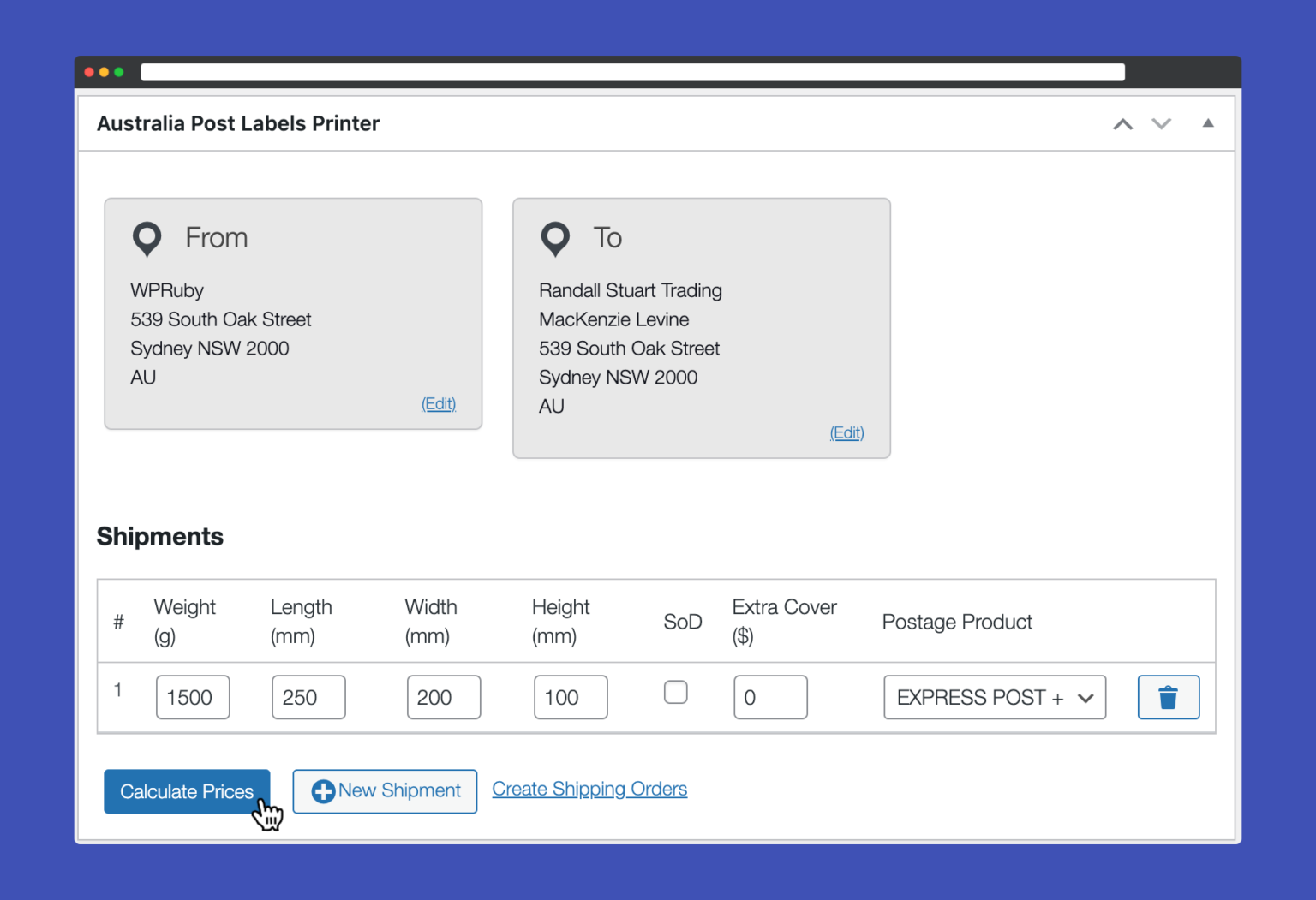Click the plus icon on New Shipment

tap(323, 790)
